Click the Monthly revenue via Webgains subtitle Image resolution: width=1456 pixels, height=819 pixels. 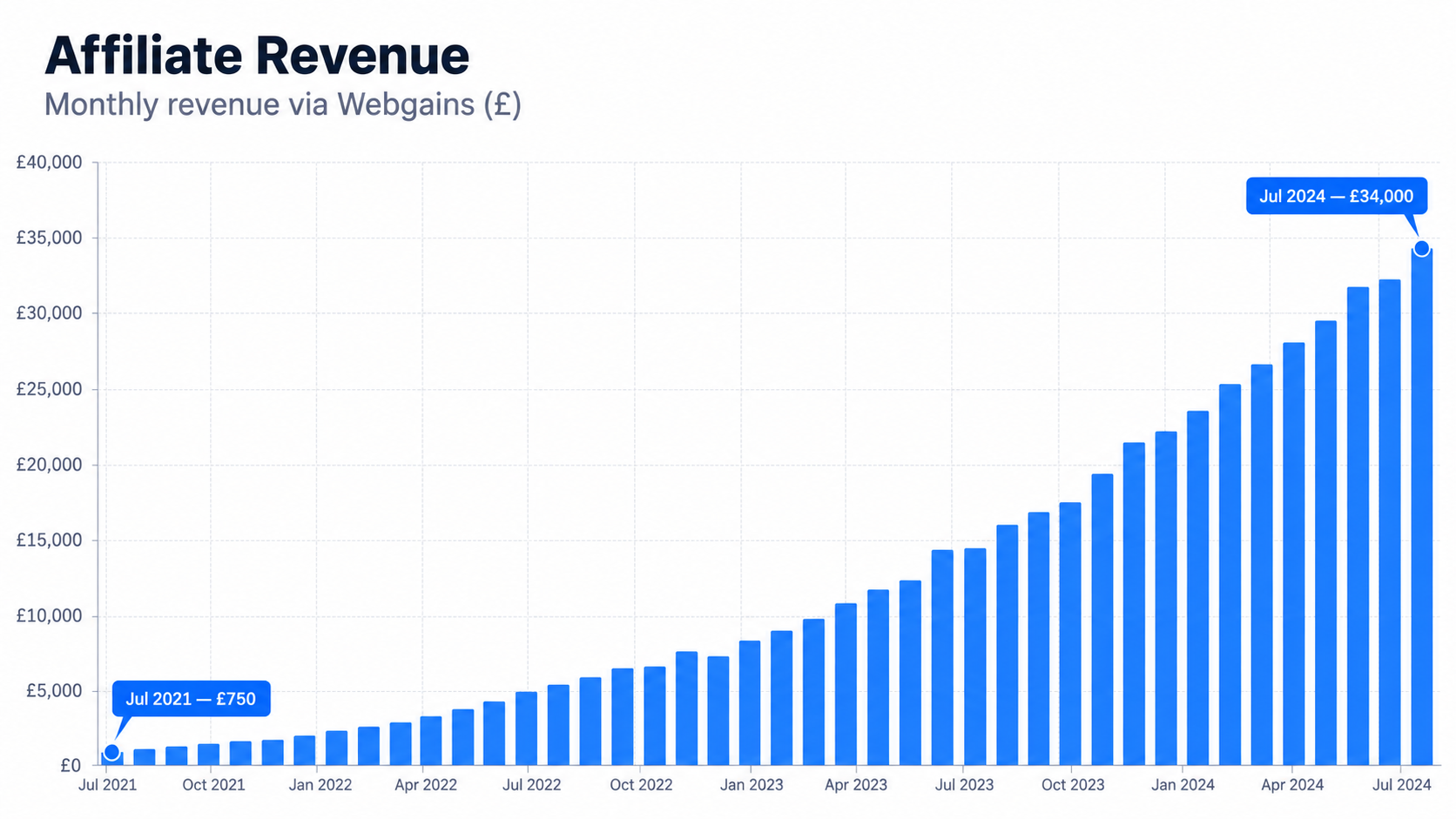(283, 104)
